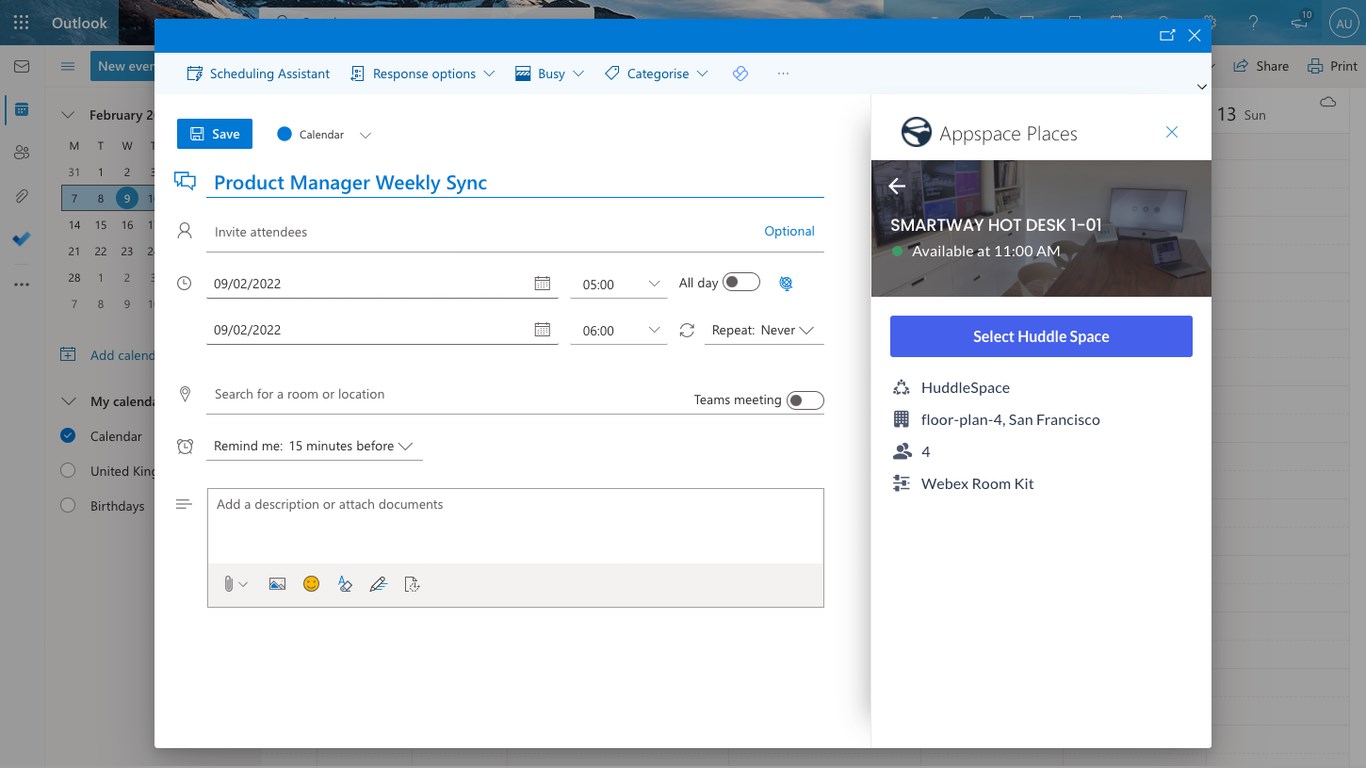Open end date calendar picker
Screen dimensions: 1366x768
[542, 329]
